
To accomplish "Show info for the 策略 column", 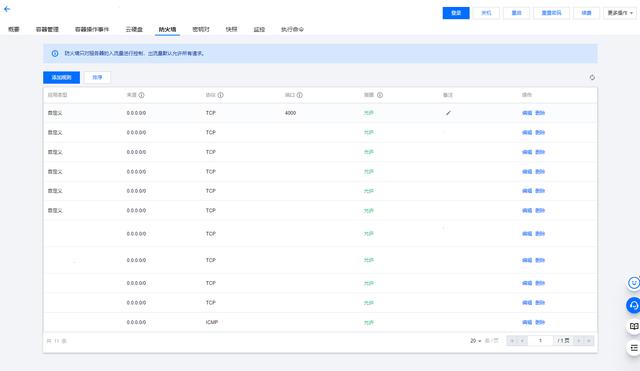I will (x=380, y=95).
